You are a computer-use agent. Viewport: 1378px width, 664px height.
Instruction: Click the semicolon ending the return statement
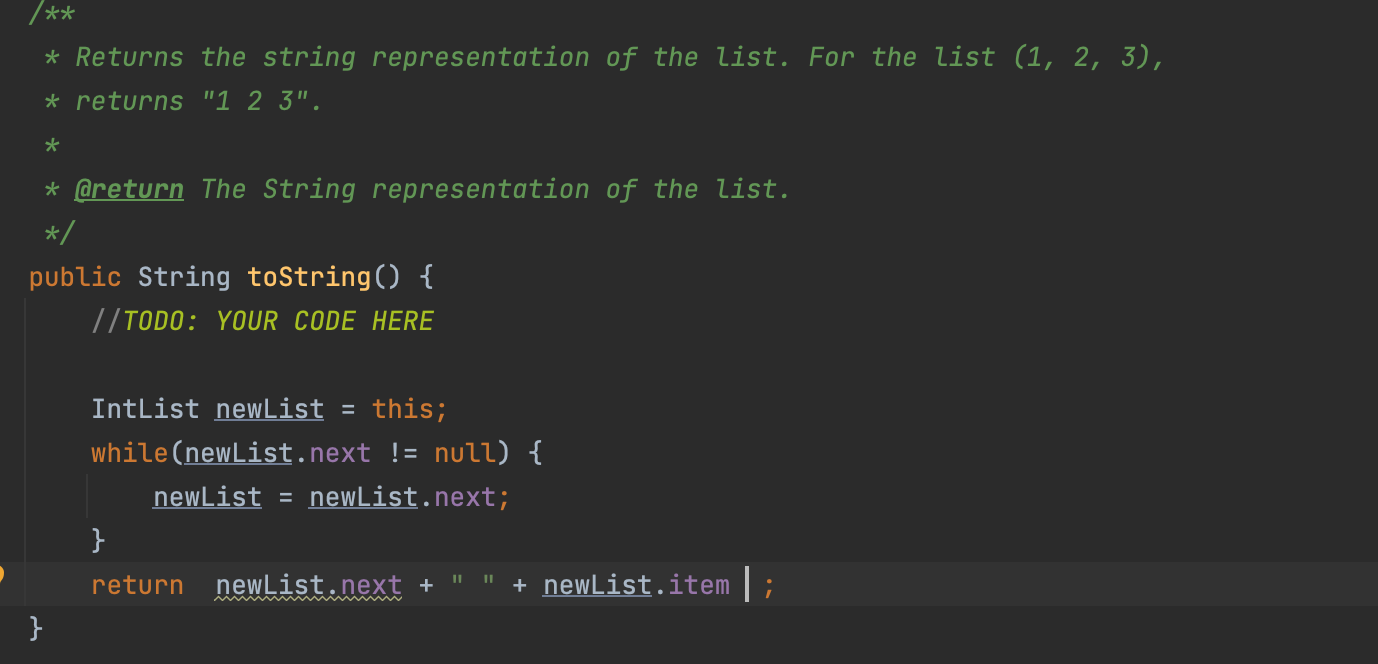768,585
